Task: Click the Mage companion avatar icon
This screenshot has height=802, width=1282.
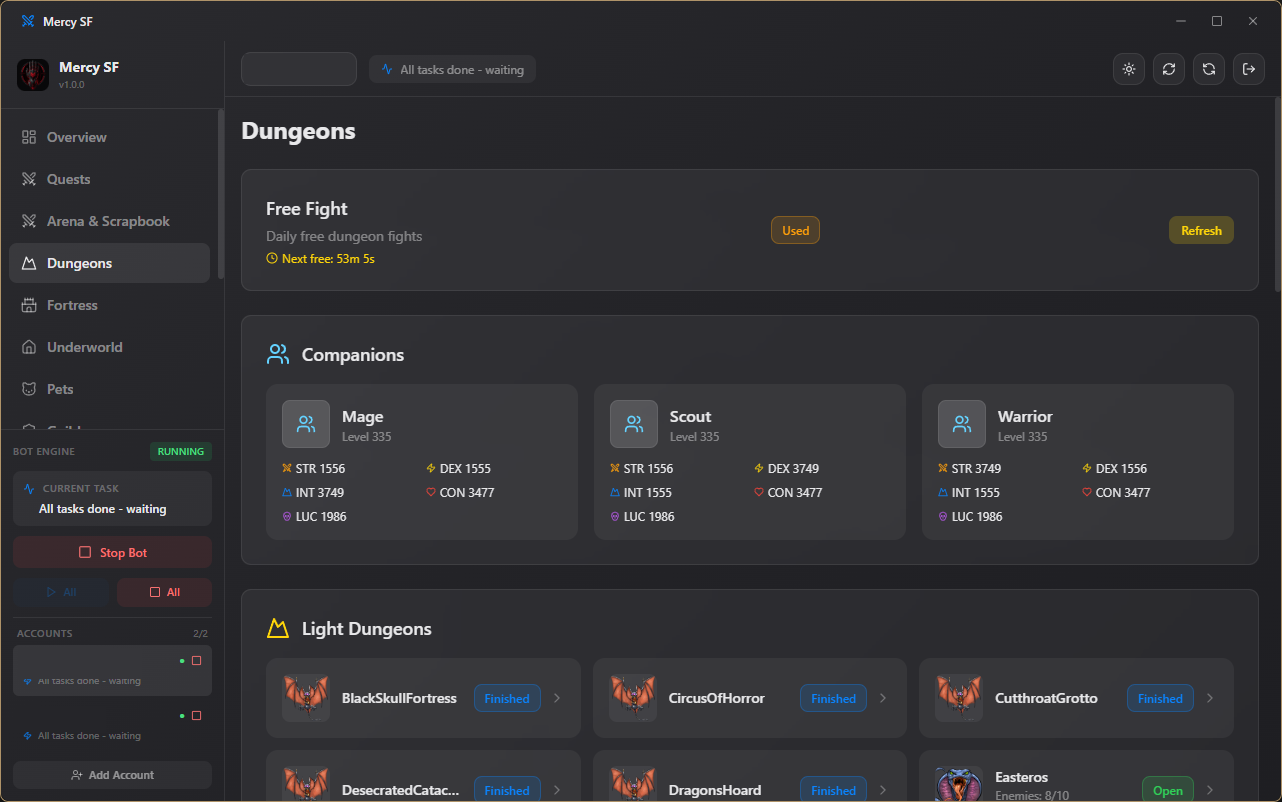Action: point(306,424)
